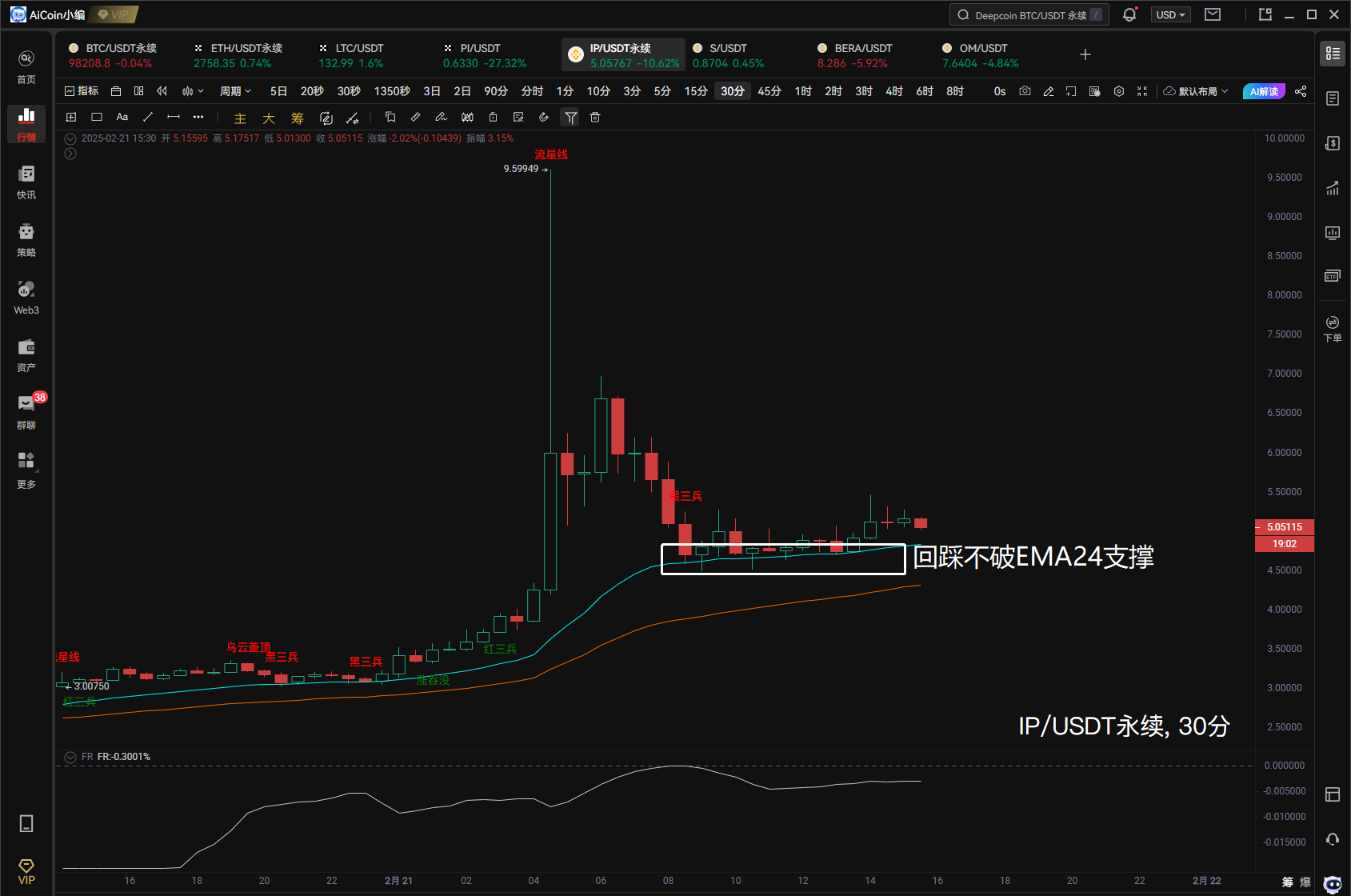Click the trash delete drawings icon
Image resolution: width=1351 pixels, height=896 pixels.
[x=595, y=117]
